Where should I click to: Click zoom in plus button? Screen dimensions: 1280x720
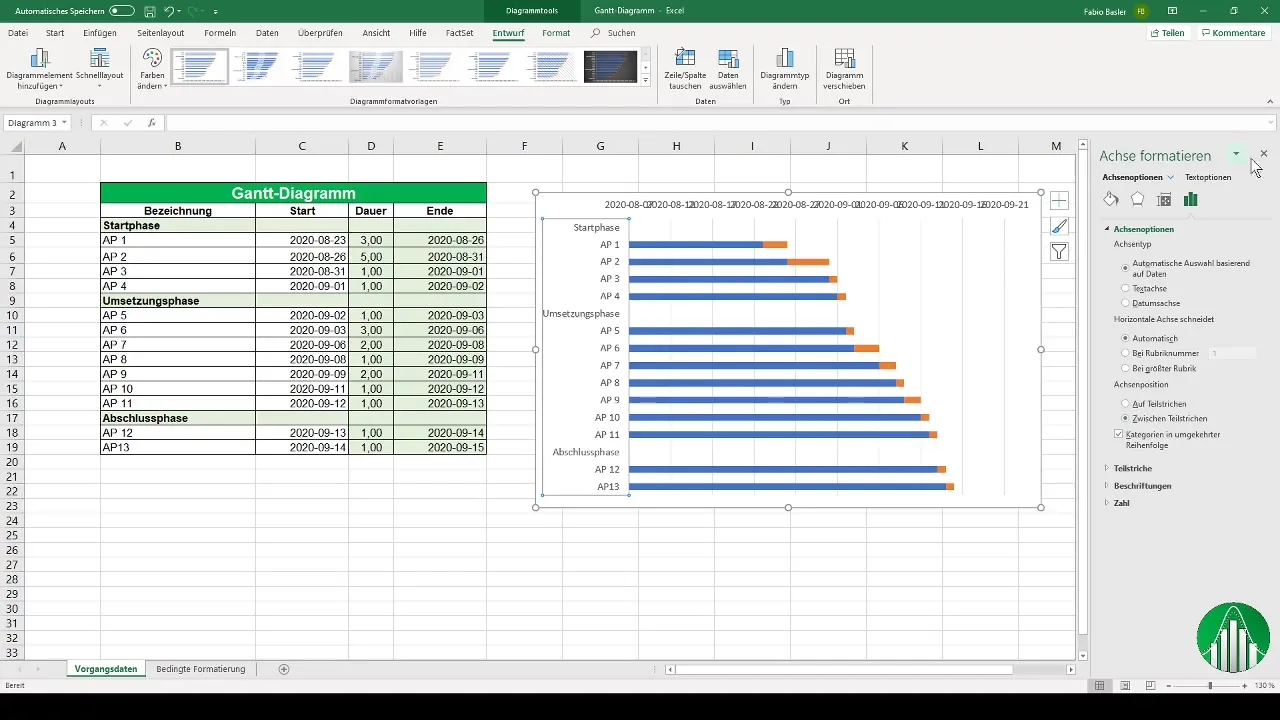point(1245,686)
